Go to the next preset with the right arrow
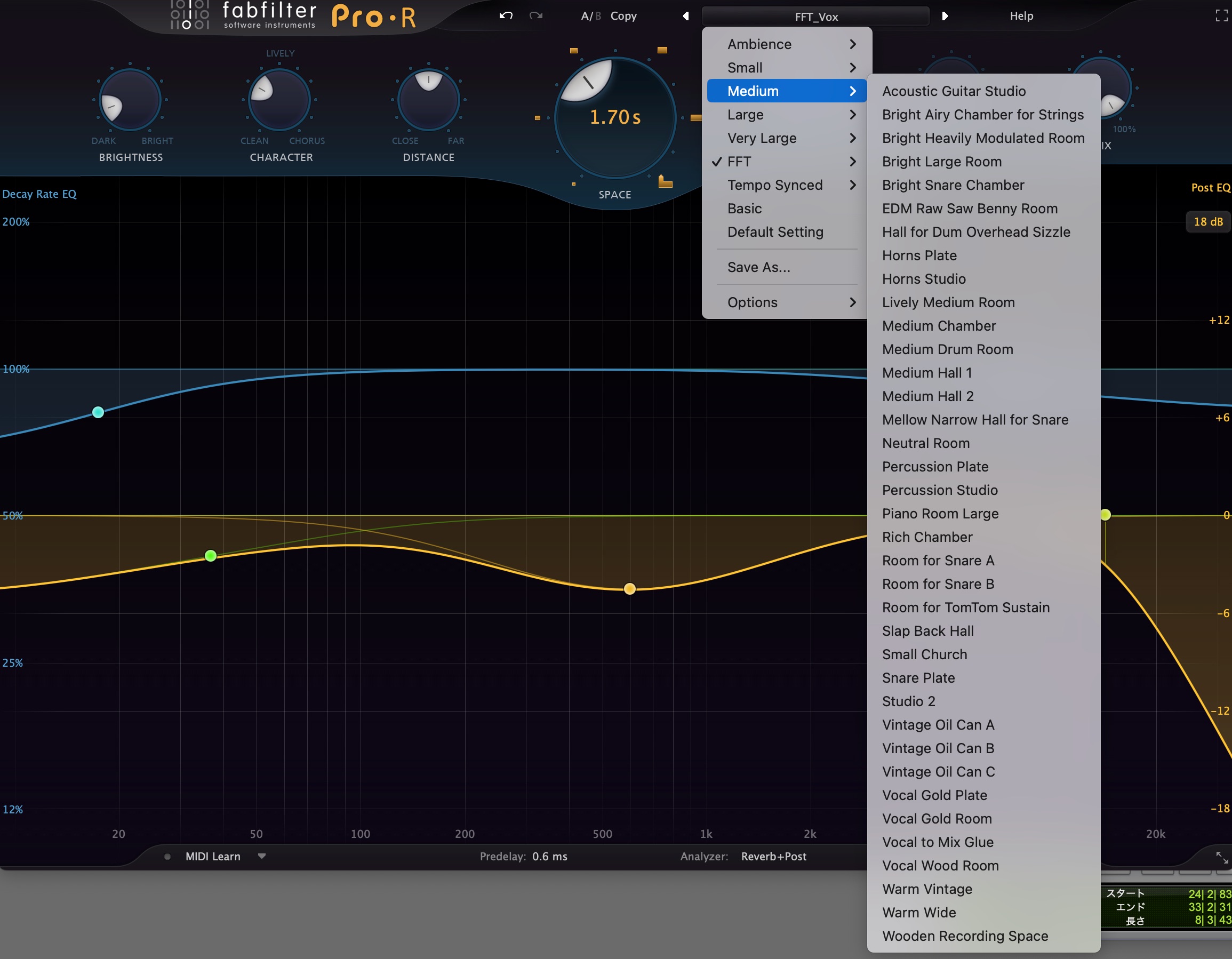 click(x=945, y=16)
